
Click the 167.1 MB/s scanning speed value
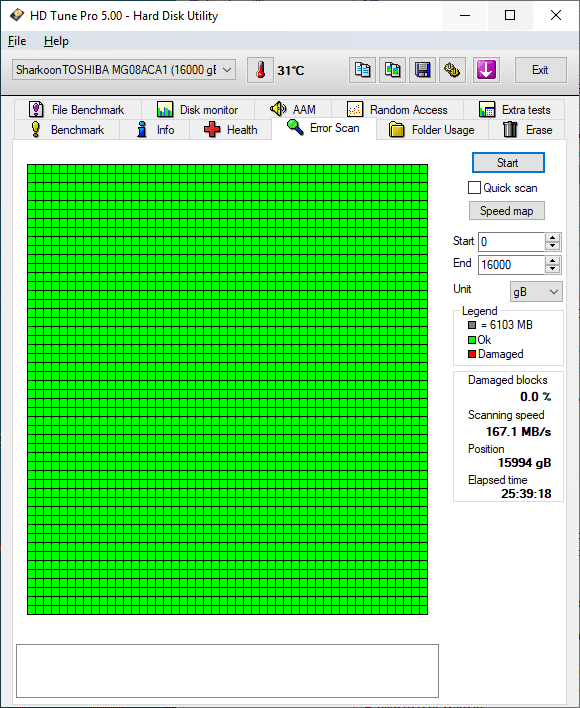(x=519, y=432)
